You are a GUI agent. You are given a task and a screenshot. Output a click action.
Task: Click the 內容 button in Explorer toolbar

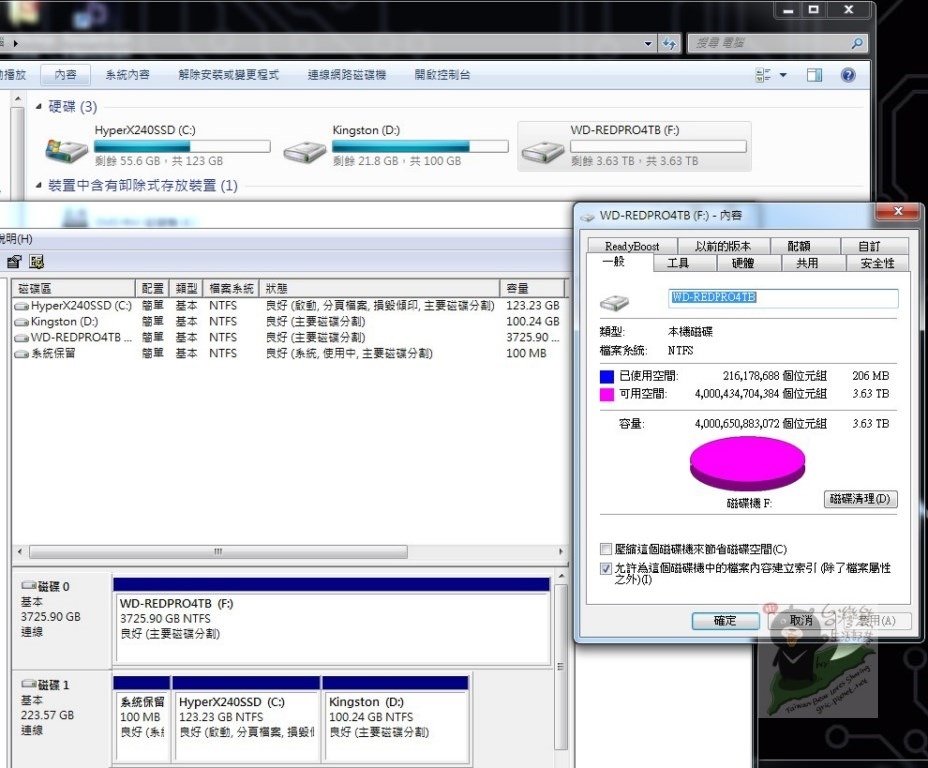(65, 75)
